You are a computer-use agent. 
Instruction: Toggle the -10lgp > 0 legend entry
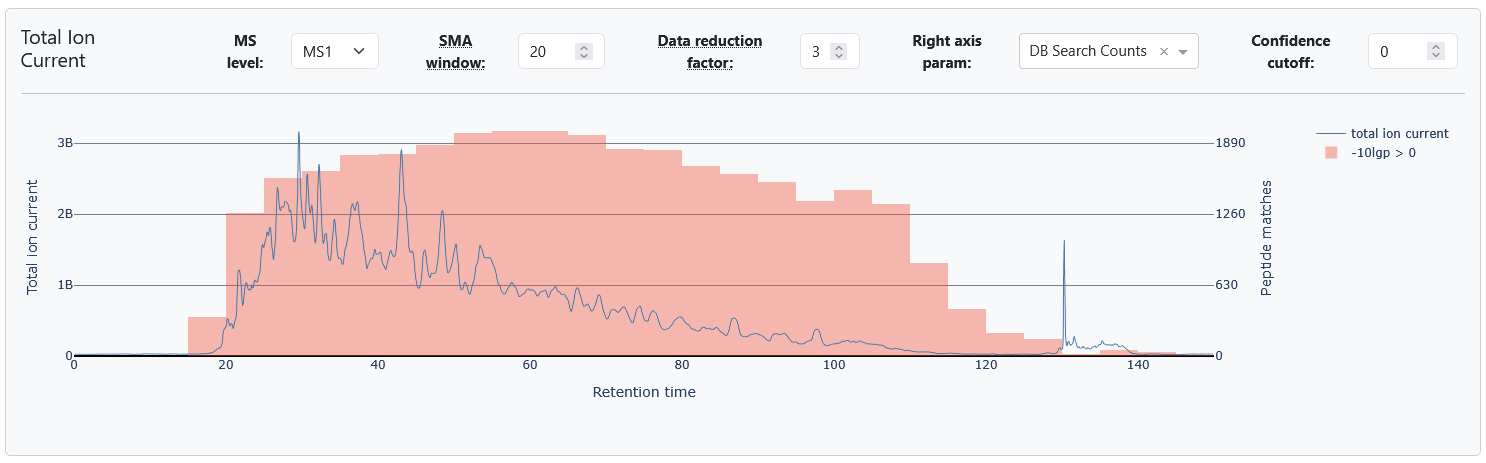(1383, 153)
